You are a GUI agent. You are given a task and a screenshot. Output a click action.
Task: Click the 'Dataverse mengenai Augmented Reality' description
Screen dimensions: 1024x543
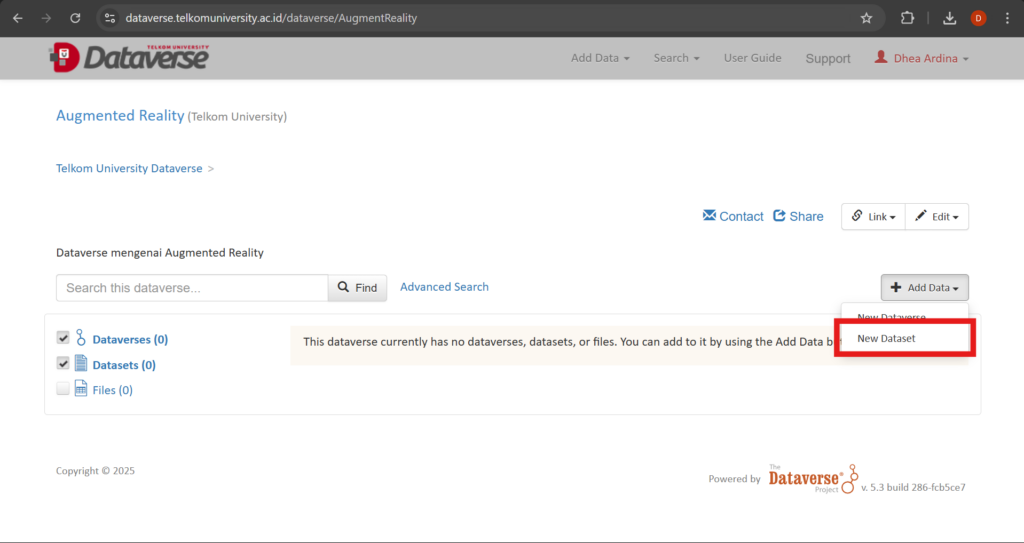(160, 253)
